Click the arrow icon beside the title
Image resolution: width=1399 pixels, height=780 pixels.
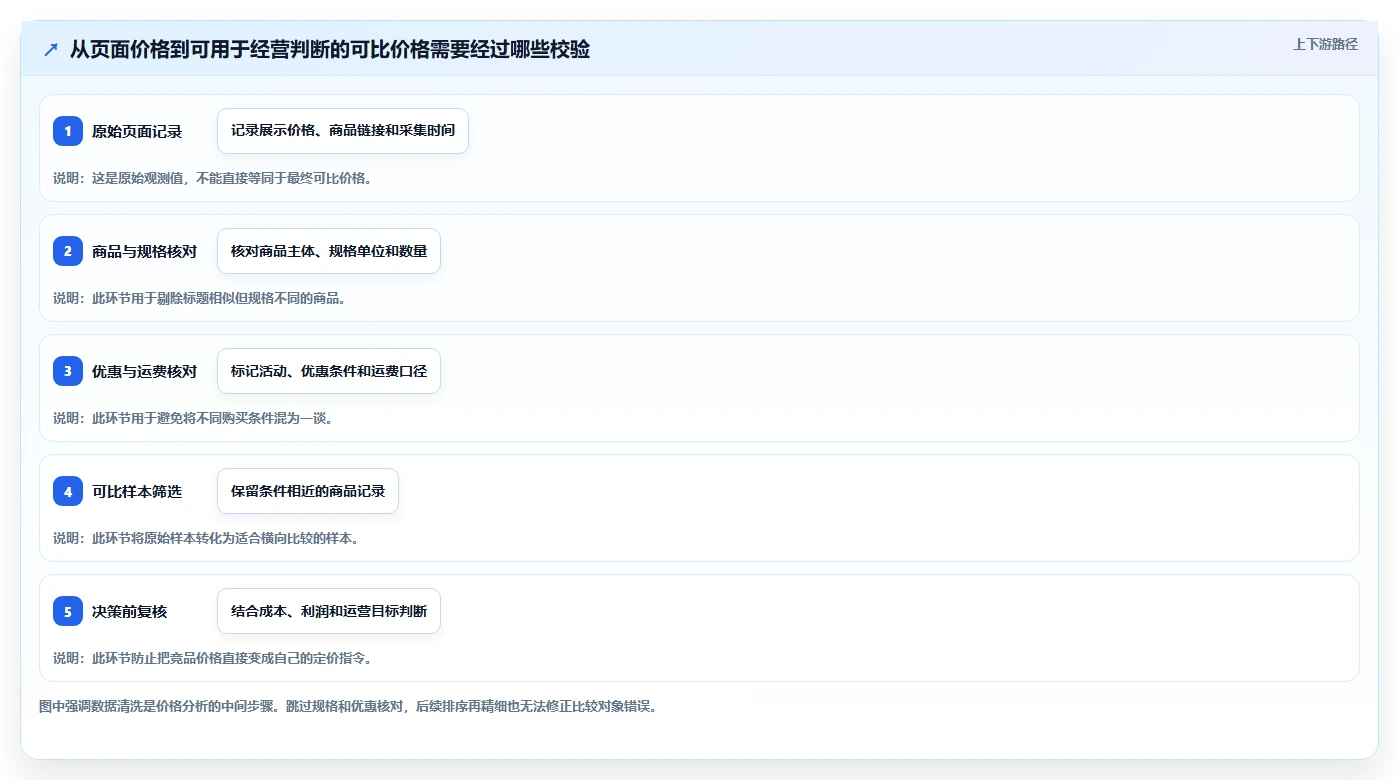click(51, 49)
